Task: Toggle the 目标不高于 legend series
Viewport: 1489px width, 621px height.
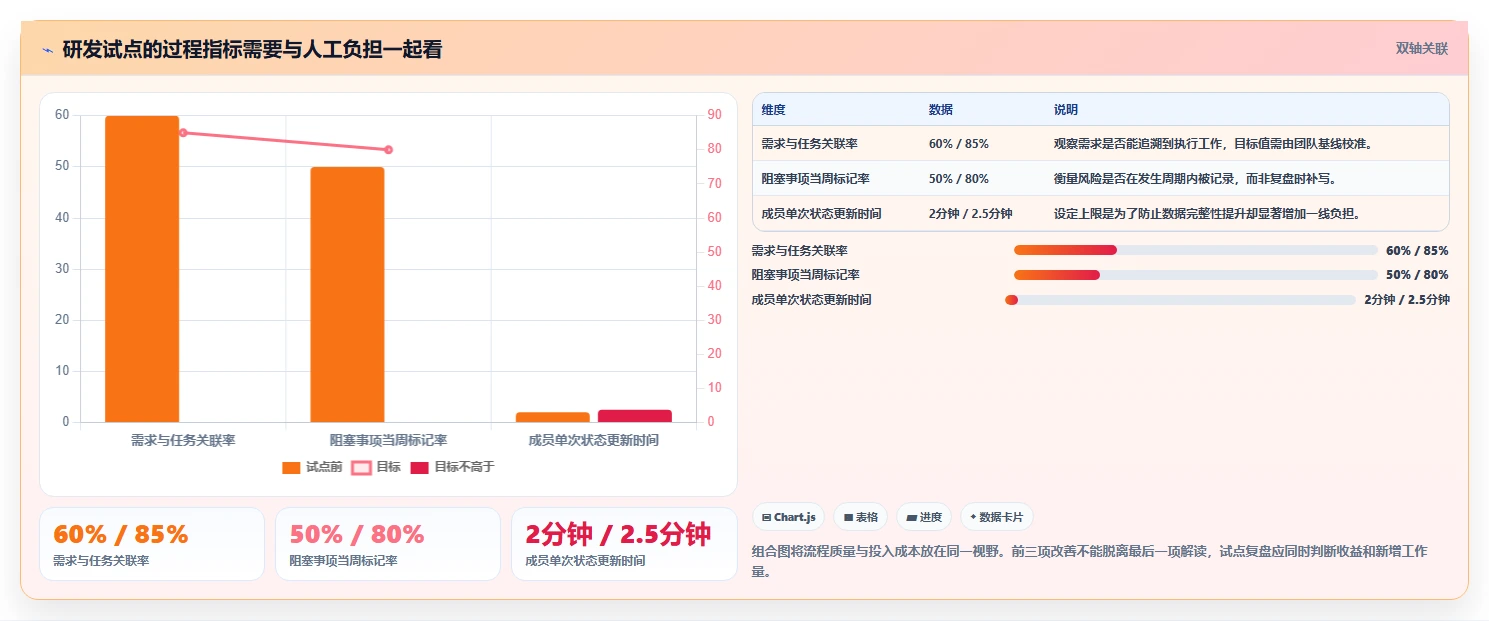Action: tap(452, 467)
